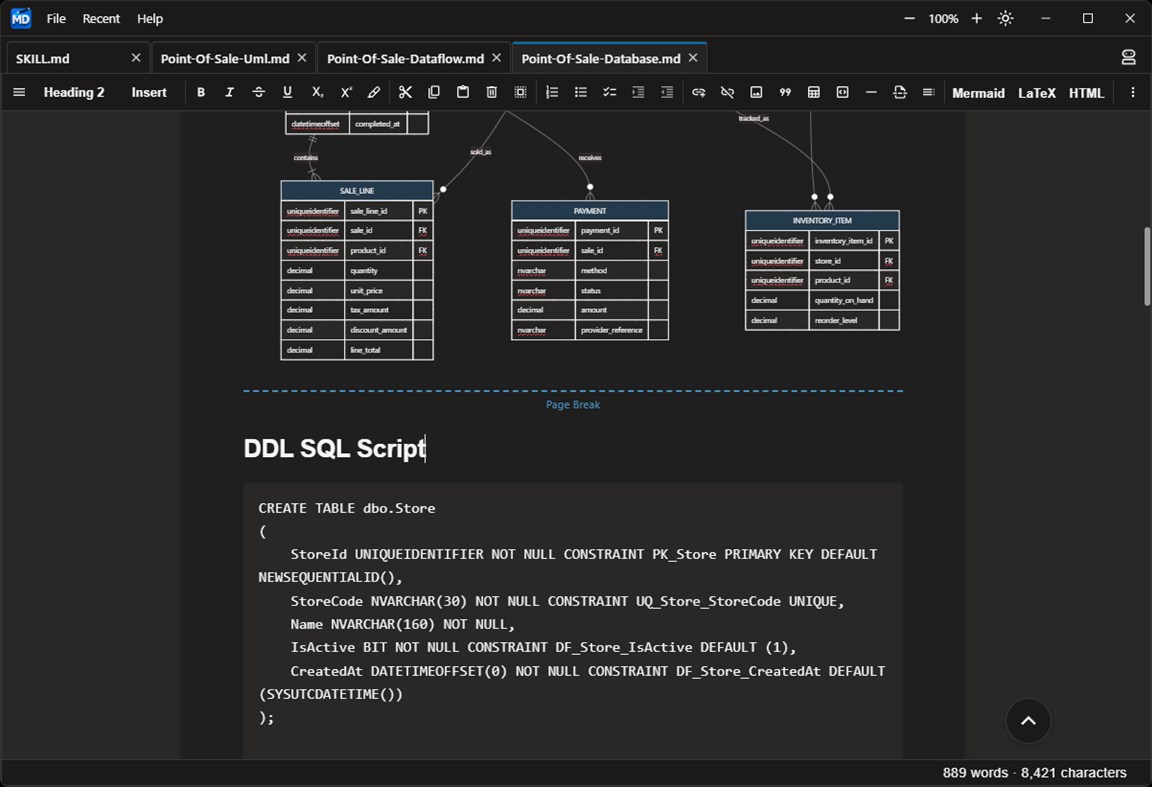Insert a code block
The image size is (1152, 787).
[843, 93]
